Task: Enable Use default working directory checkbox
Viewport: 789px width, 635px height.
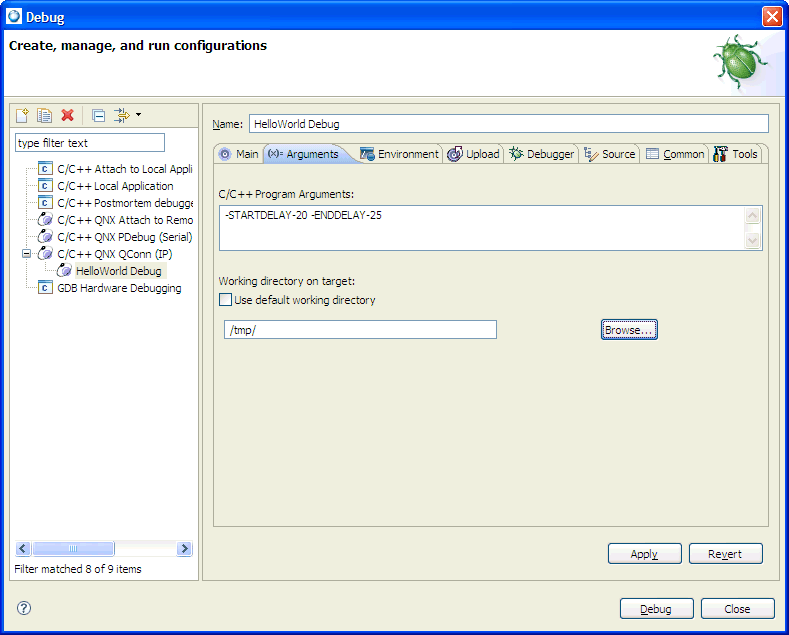Action: click(225, 300)
